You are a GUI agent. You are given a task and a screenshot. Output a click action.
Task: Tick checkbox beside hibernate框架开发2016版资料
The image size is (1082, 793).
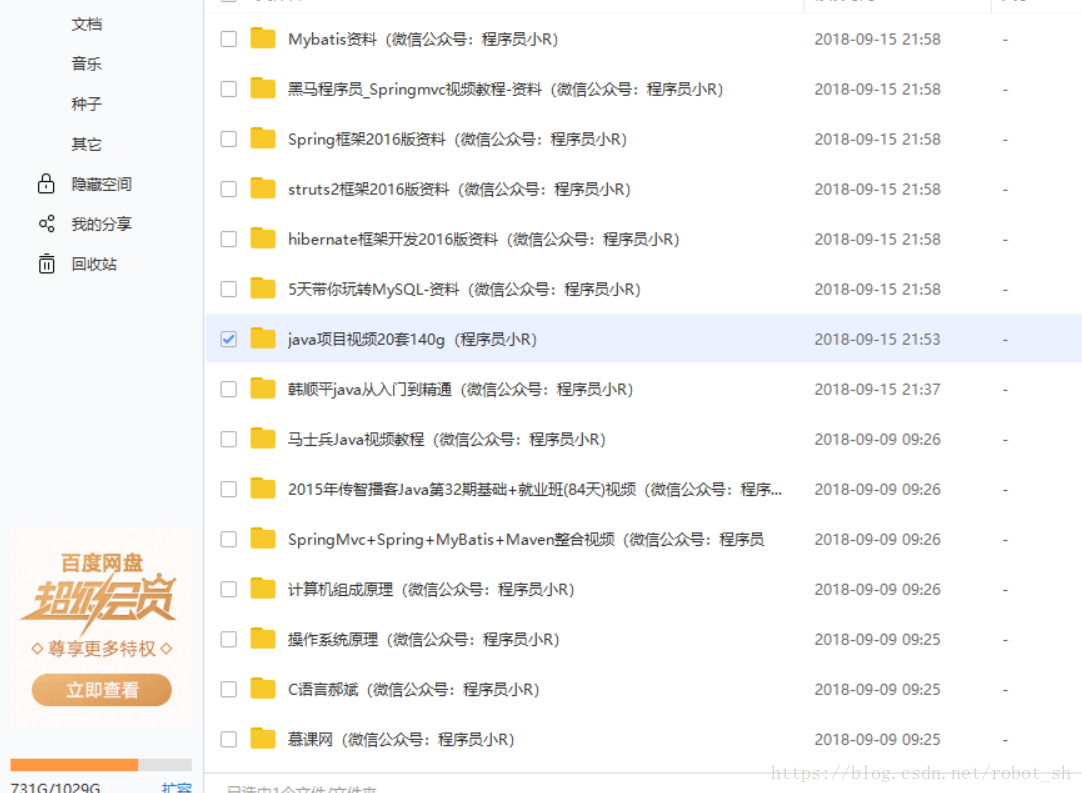coord(228,239)
